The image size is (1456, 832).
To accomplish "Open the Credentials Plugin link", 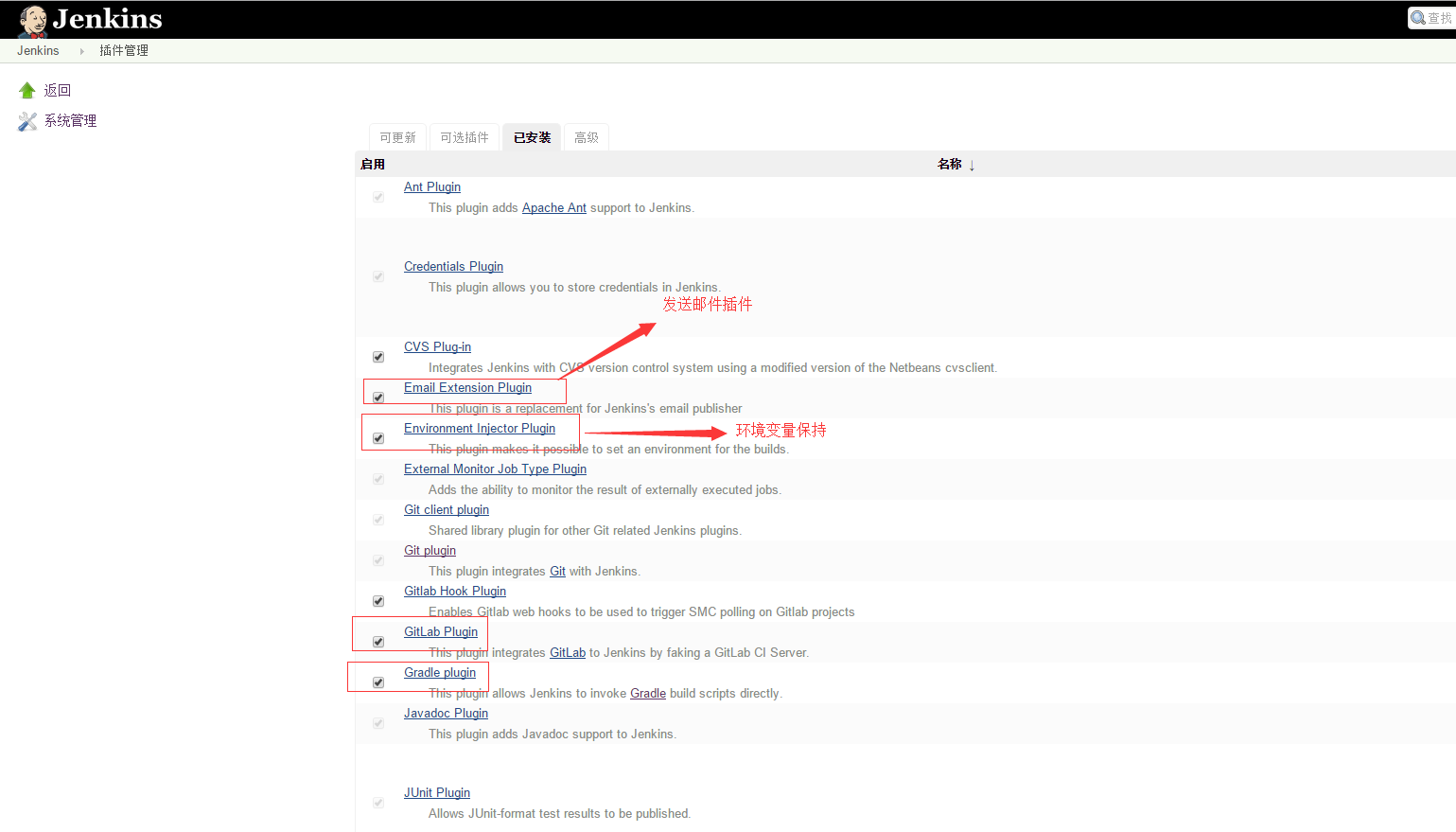I will (x=453, y=267).
